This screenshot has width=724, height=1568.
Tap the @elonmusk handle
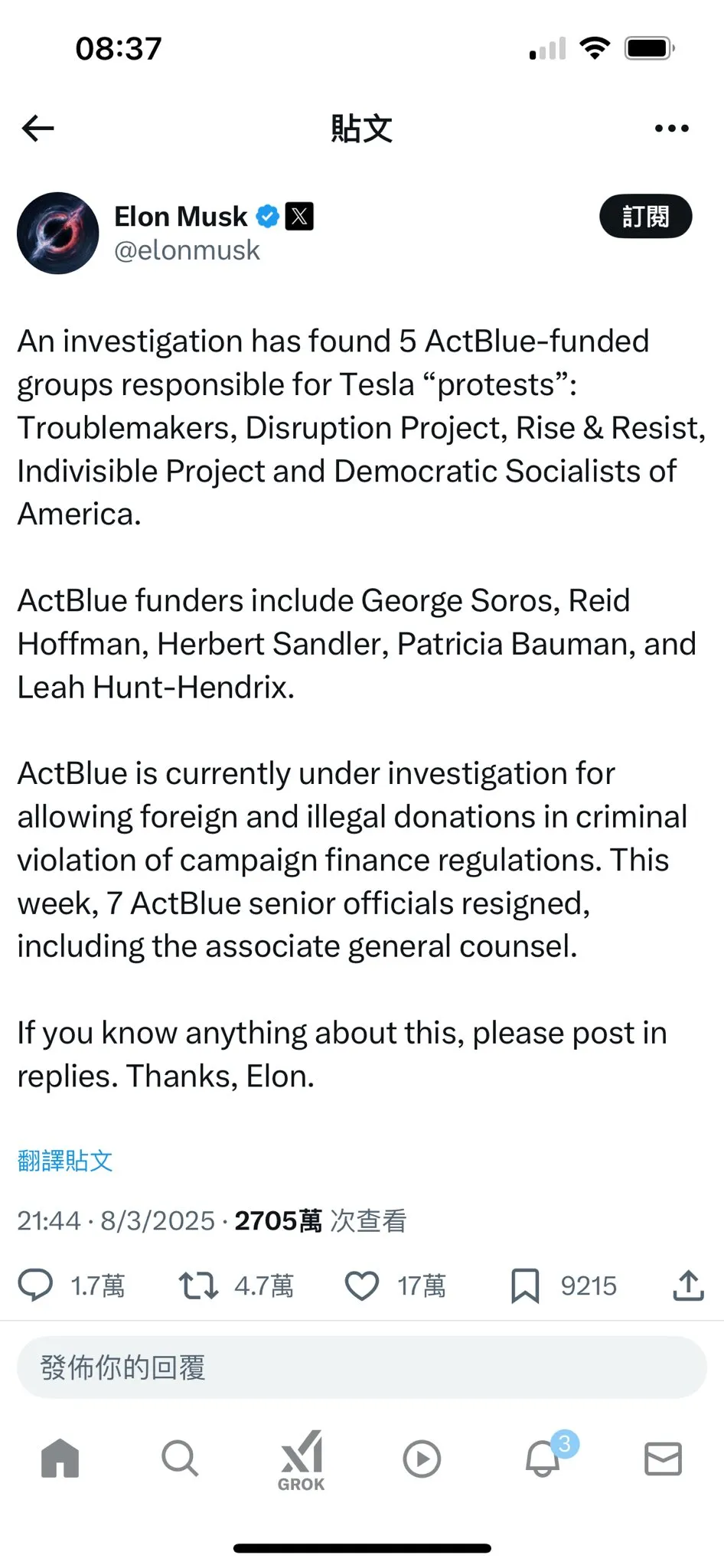click(187, 251)
